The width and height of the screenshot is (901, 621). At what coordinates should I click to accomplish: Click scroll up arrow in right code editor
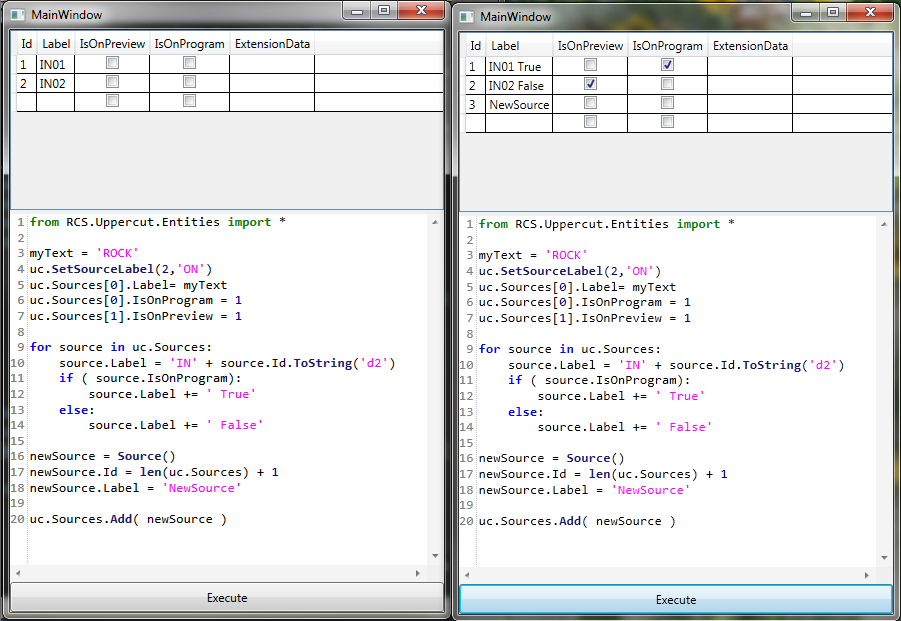point(884,224)
